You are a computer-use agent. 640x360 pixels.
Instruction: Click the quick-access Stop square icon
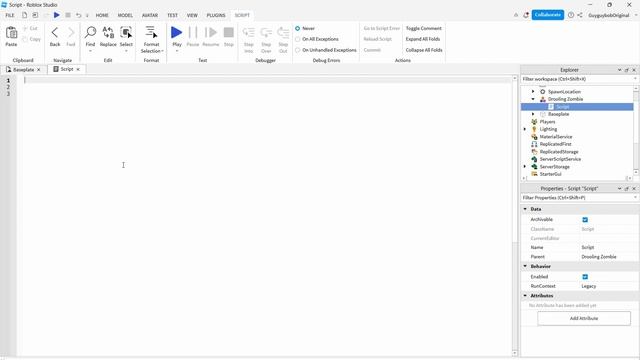point(68,15)
